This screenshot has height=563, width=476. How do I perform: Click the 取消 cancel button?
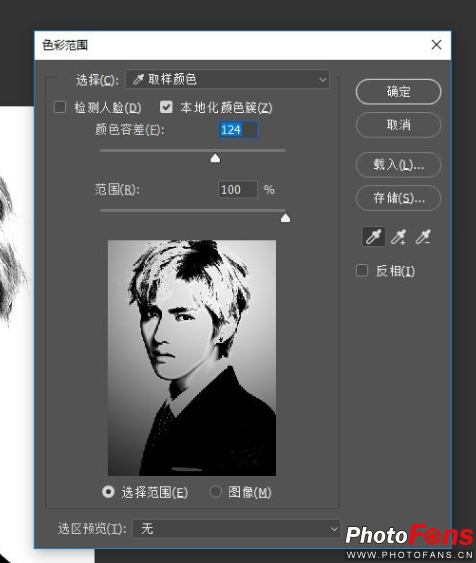pos(398,125)
